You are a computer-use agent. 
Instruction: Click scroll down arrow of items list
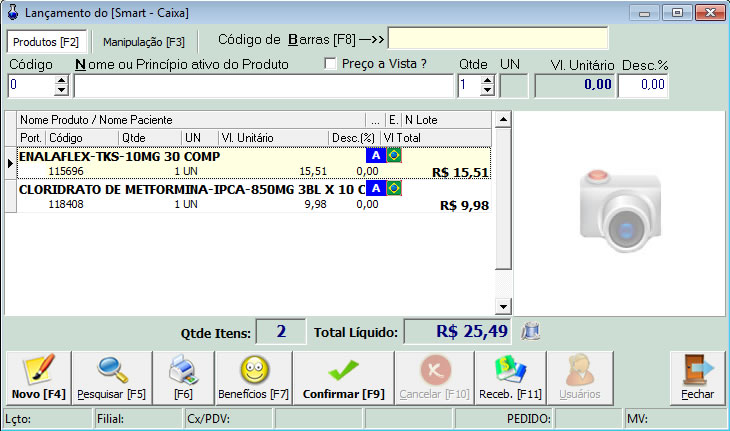[x=503, y=307]
